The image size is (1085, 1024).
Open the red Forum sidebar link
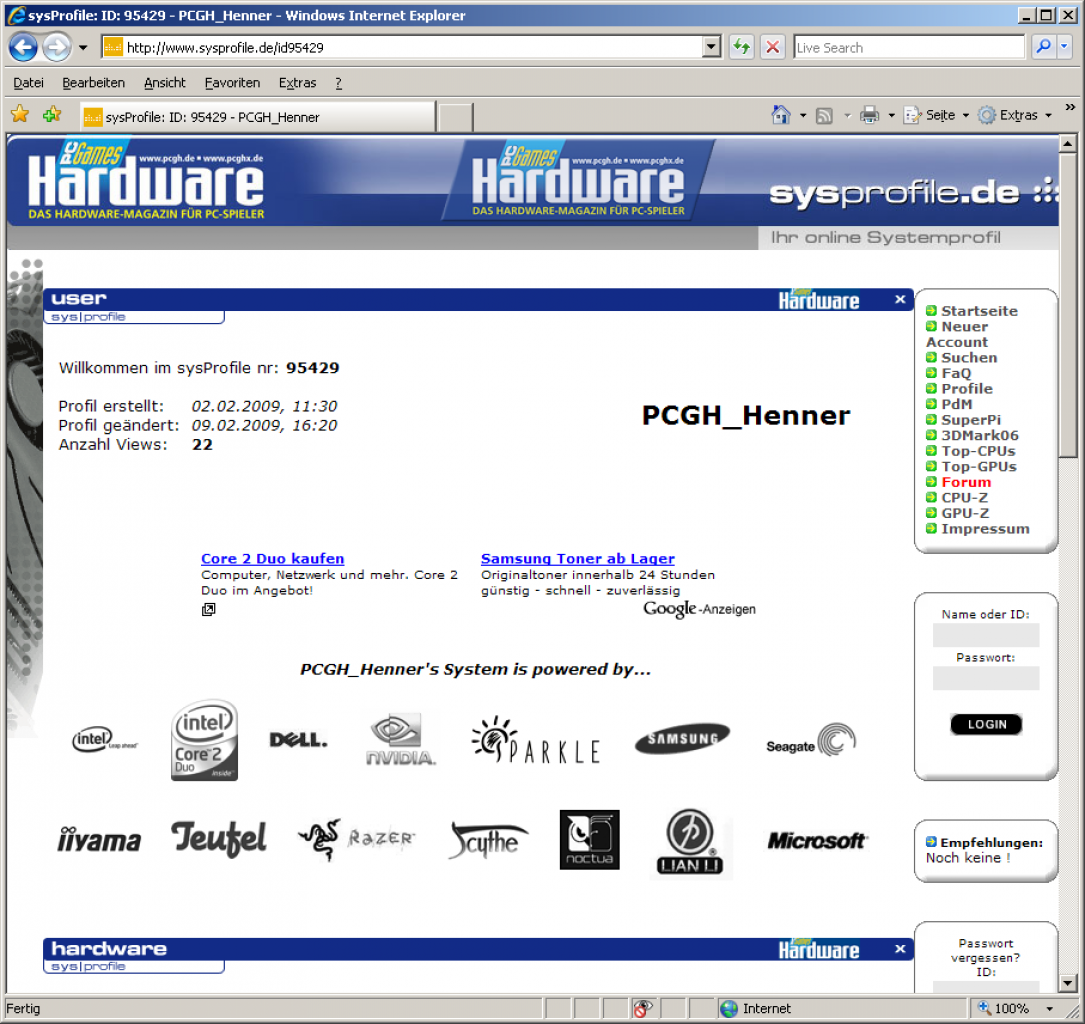point(965,482)
